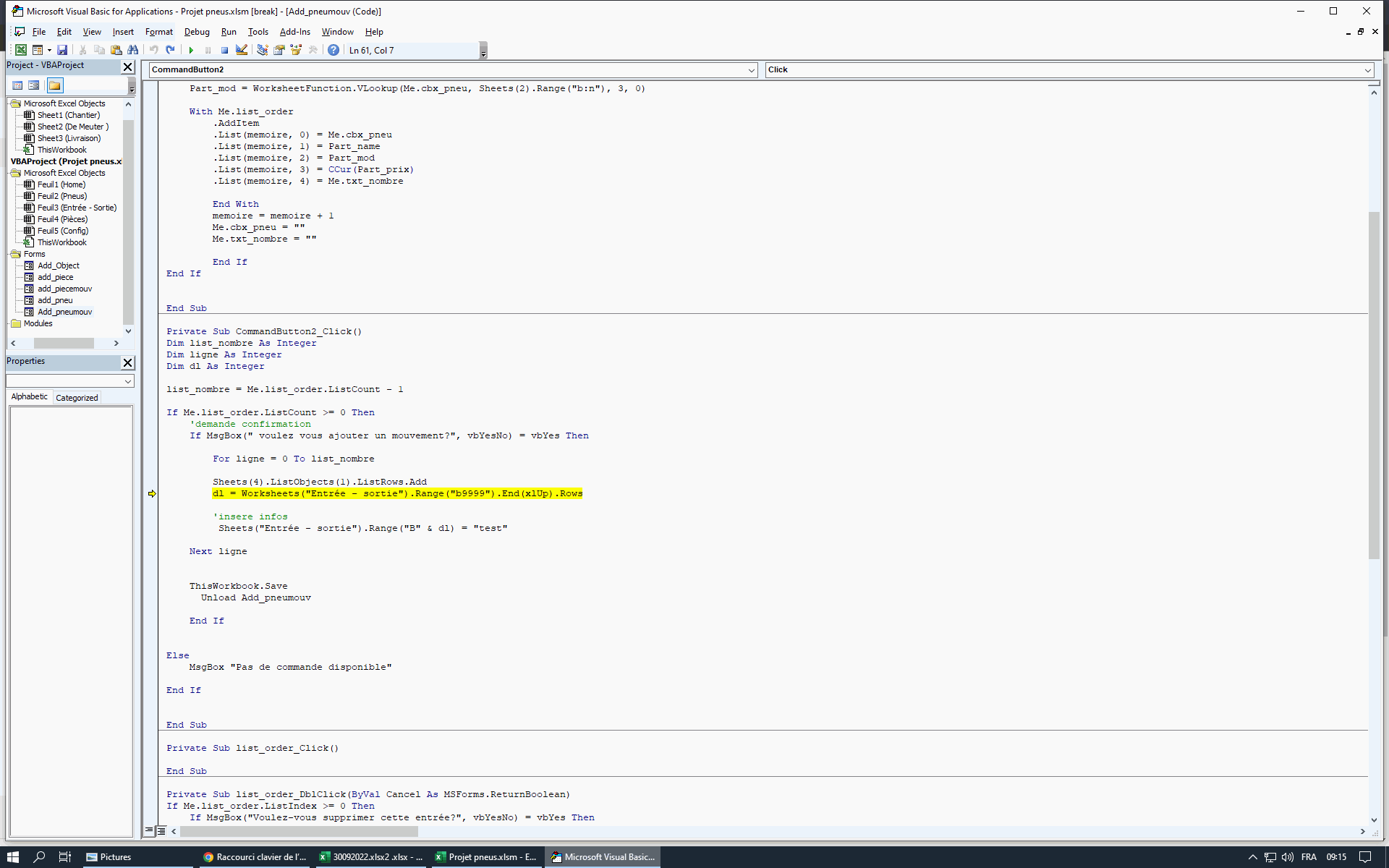This screenshot has width=1389, height=868.
Task: Open the Click procedure dropdown
Action: click(x=1367, y=70)
